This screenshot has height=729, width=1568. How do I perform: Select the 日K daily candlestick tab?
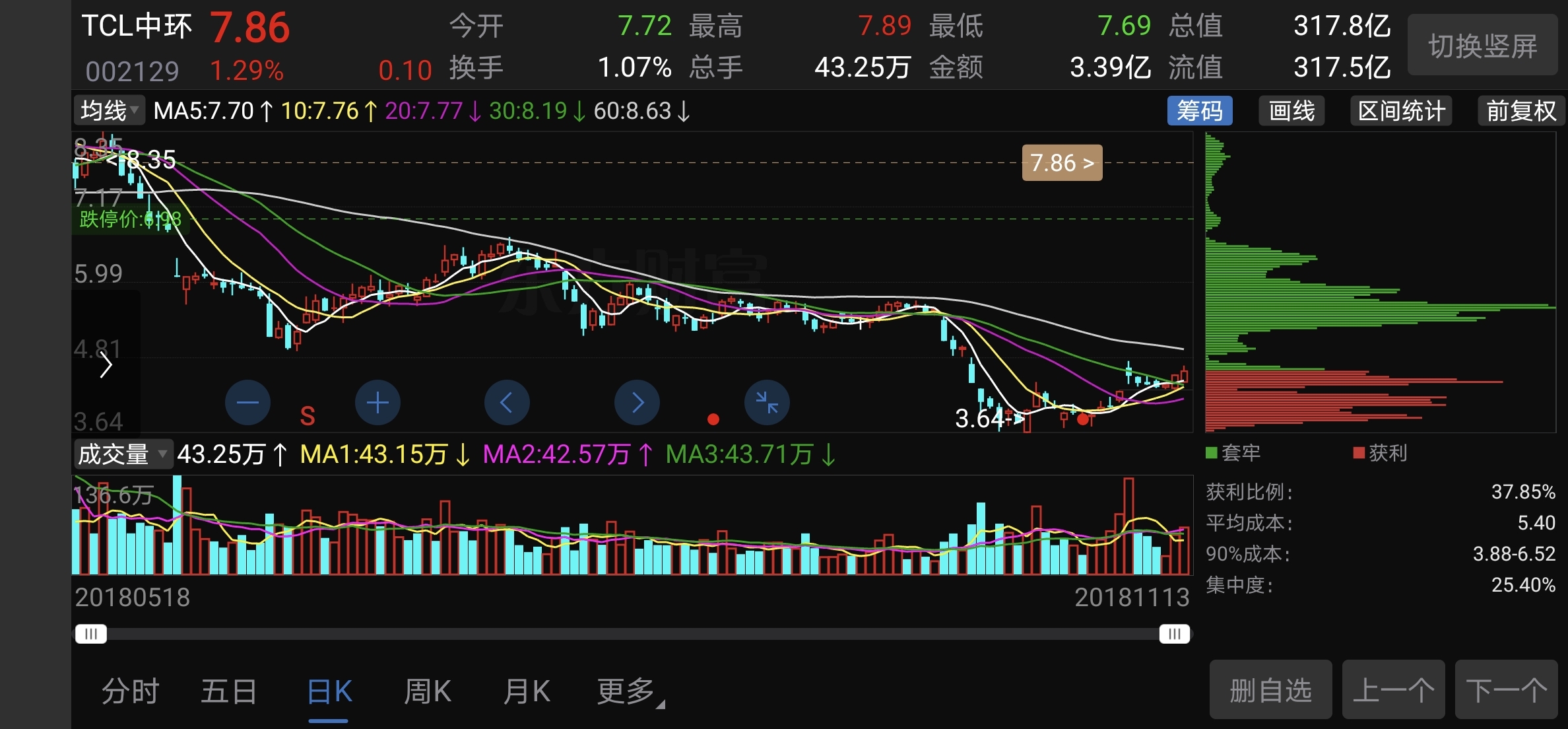pos(329,691)
